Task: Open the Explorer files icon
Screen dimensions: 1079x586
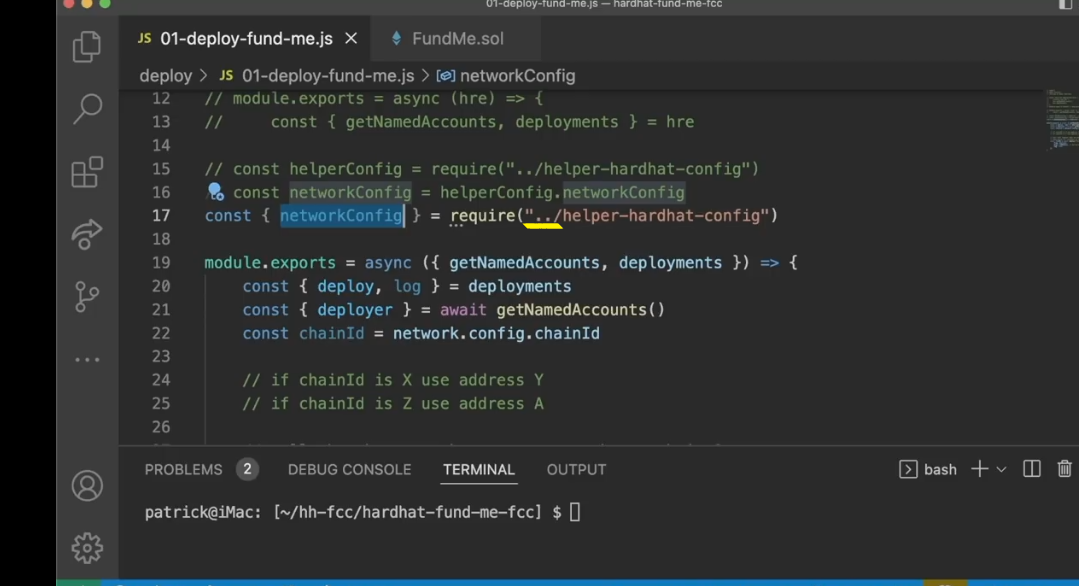Action: point(87,47)
